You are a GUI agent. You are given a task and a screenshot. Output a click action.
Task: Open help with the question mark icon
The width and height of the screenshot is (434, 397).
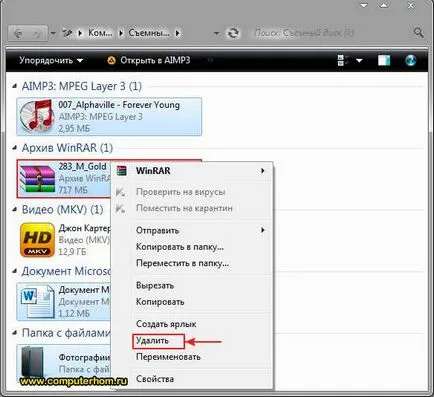(410, 60)
